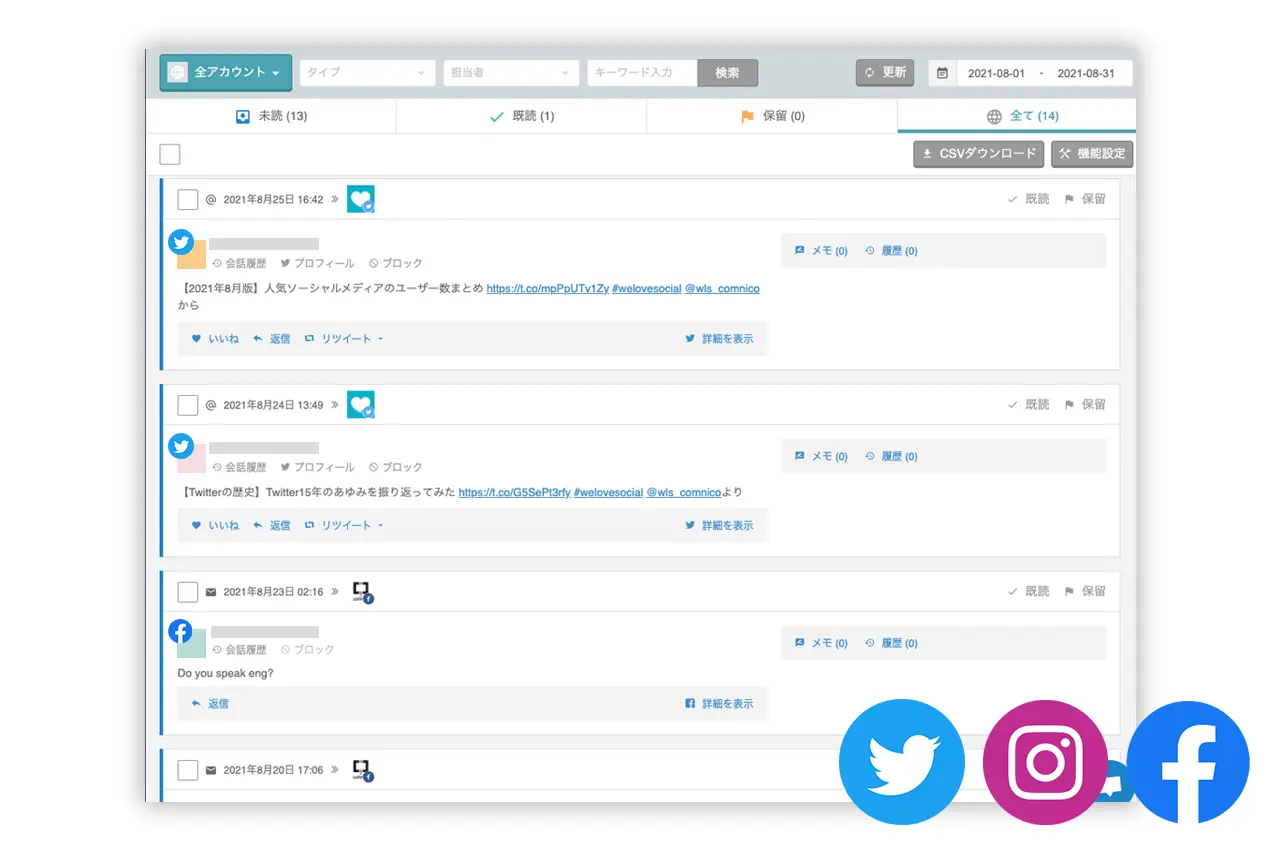Flag the August 24 message as 保留
The height and width of the screenshot is (850, 1280).
(1085, 405)
